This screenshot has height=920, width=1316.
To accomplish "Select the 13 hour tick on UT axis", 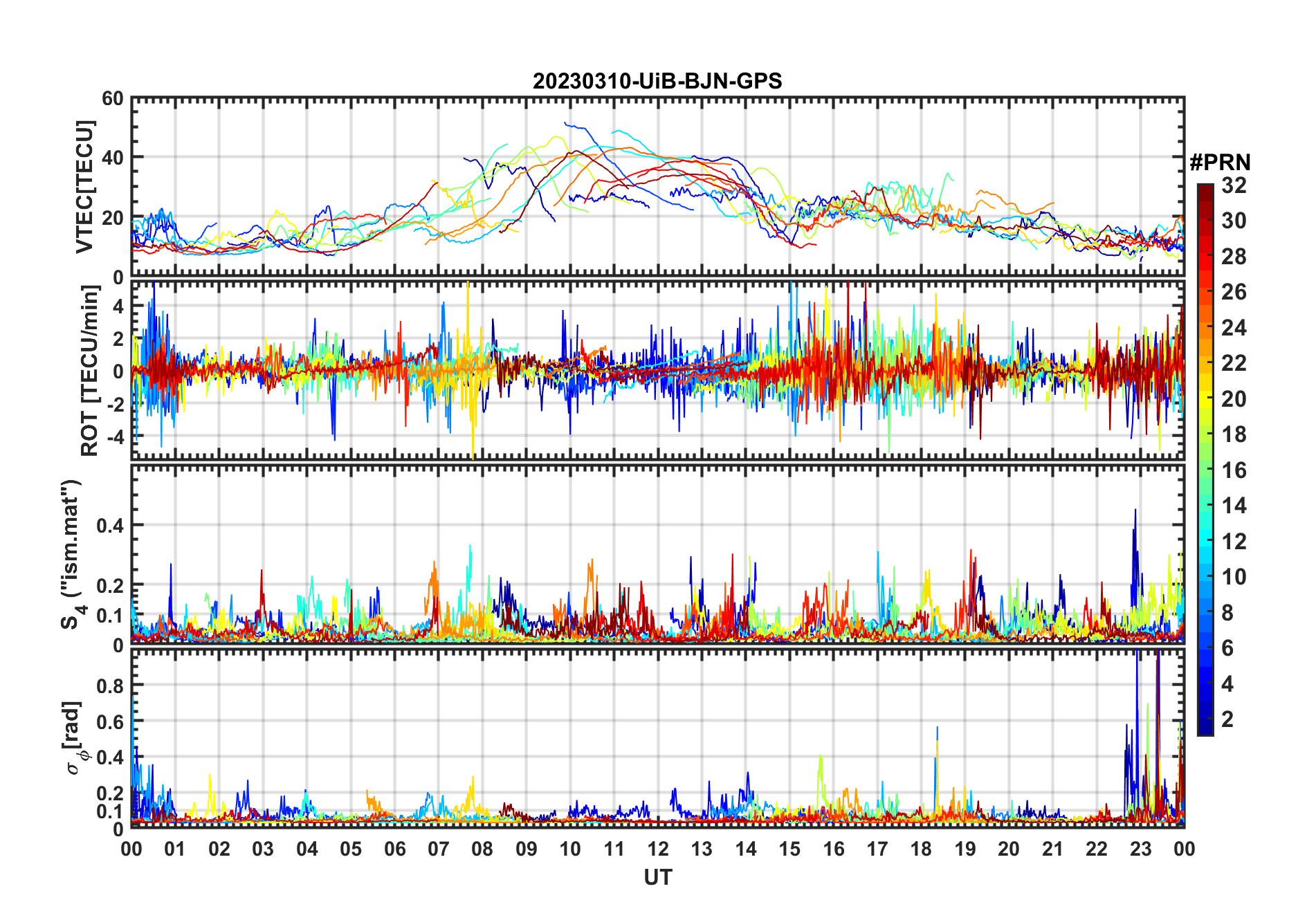I will tap(702, 849).
